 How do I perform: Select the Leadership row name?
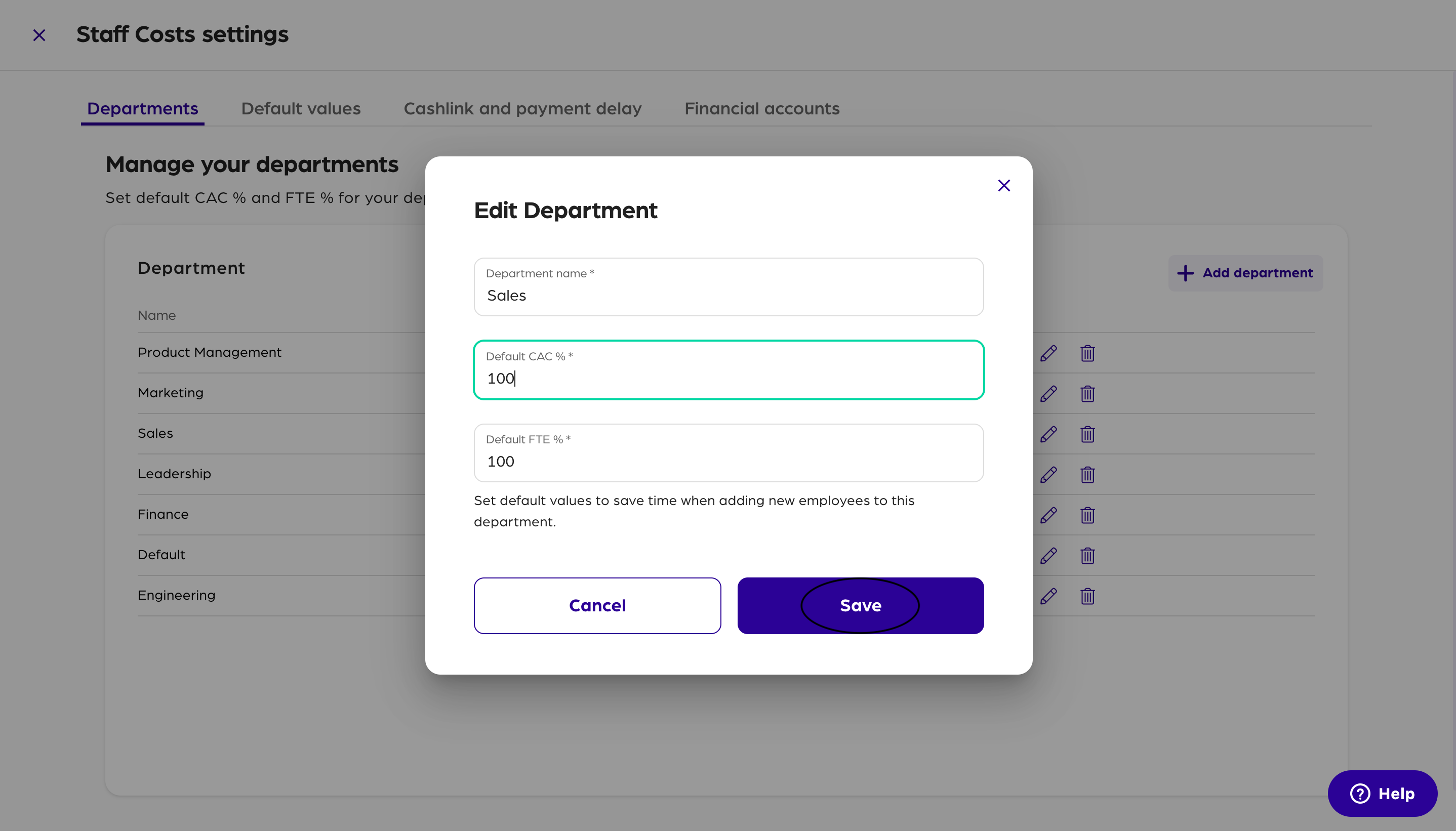(x=174, y=474)
